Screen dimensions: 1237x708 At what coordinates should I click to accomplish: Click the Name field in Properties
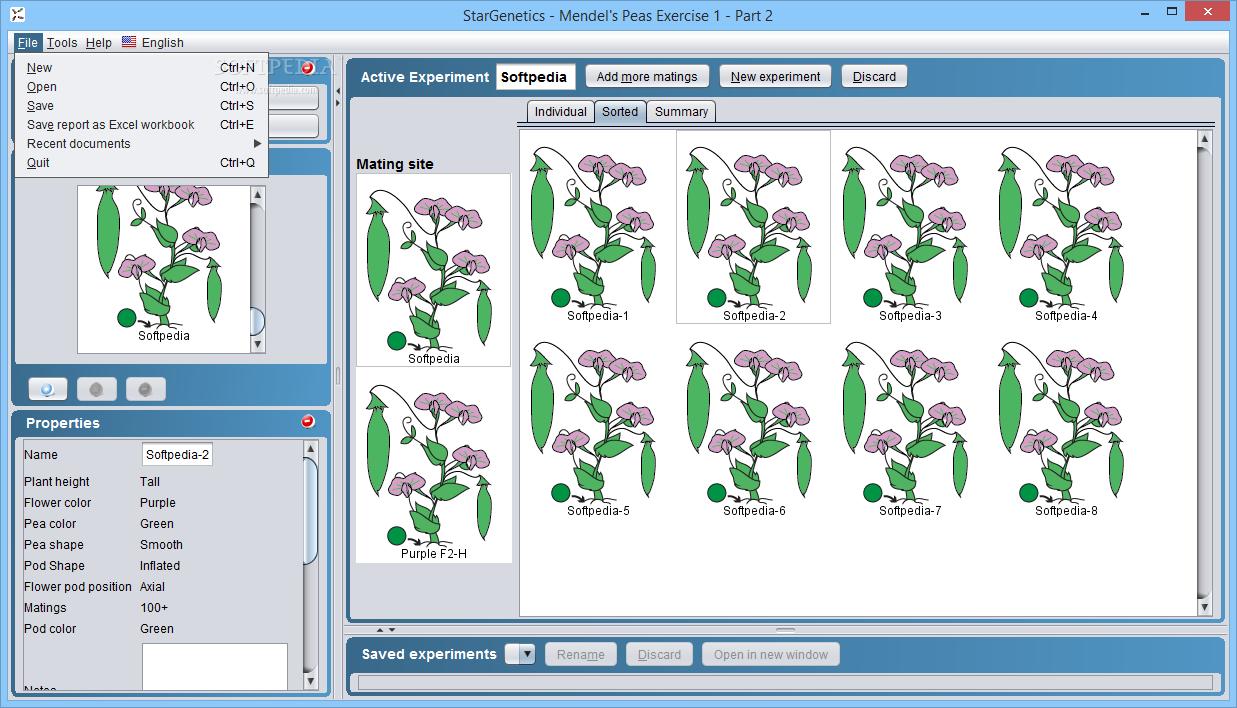[177, 455]
